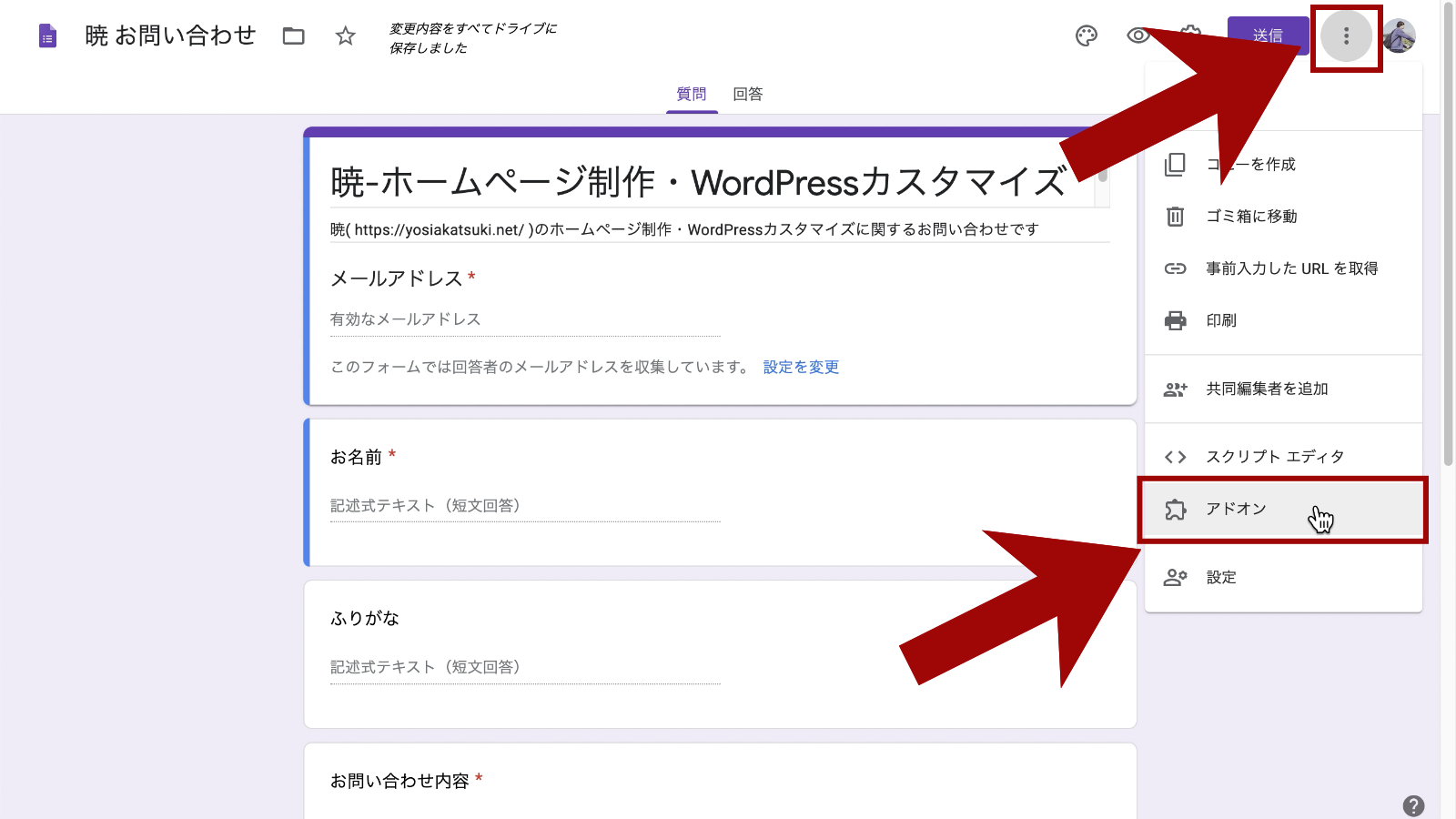Click the title box small scrollbar
This screenshot has height=819, width=1456.
pyautogui.click(x=1103, y=173)
